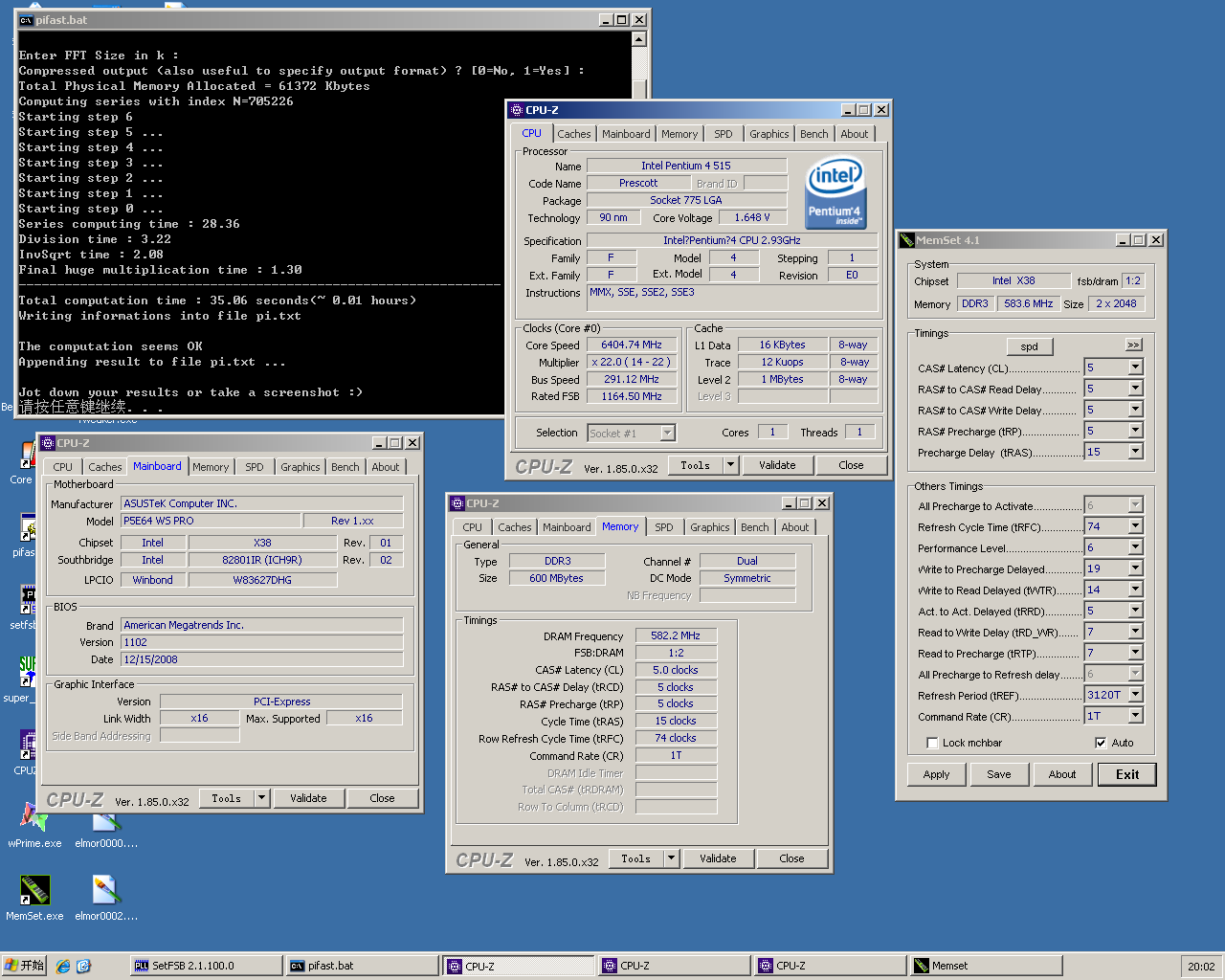Click the console scrollbar up arrow
Viewport: 1225px width, 980px height.
638,39
